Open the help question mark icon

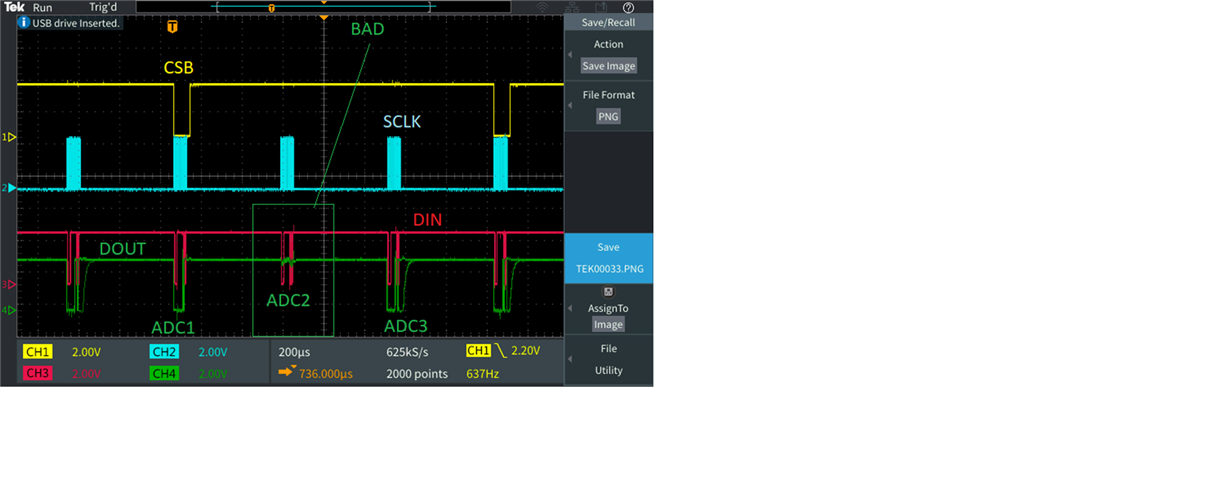click(627, 7)
